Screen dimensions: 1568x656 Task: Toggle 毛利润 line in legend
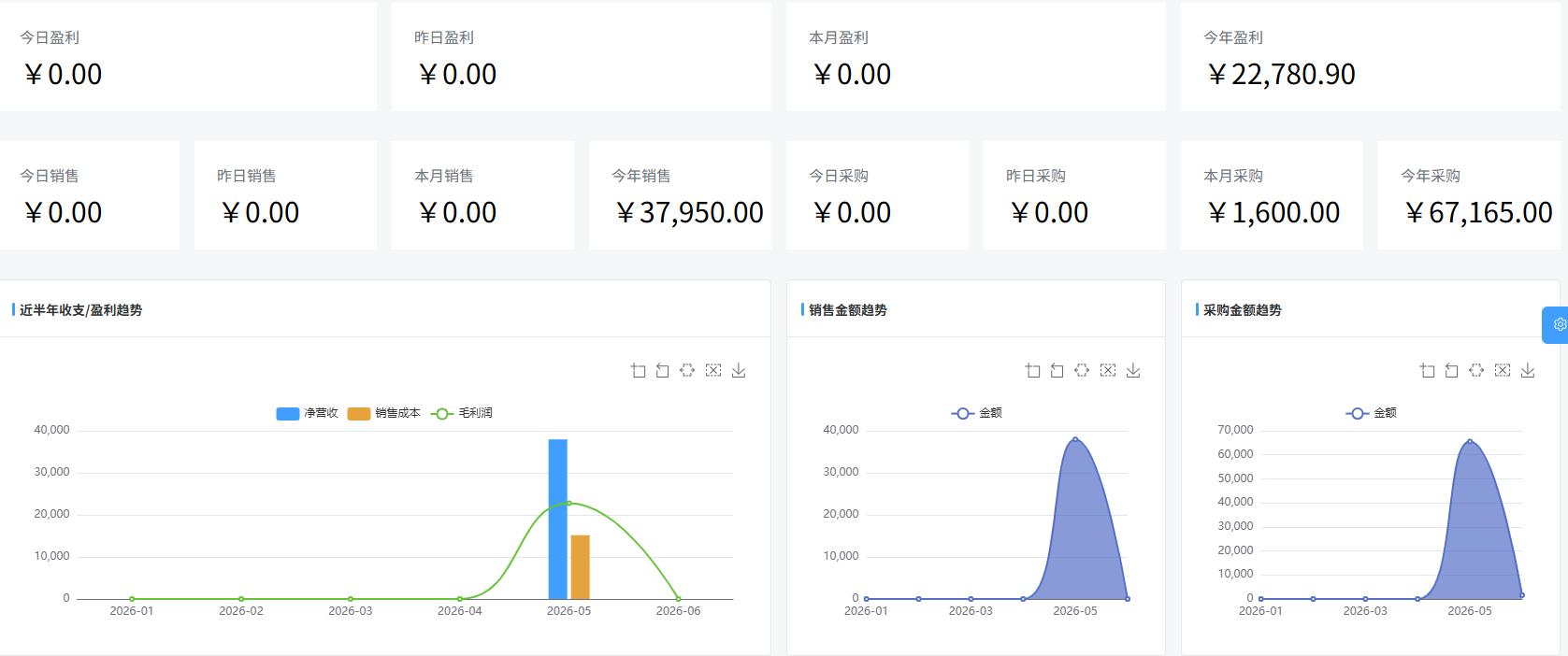point(462,413)
